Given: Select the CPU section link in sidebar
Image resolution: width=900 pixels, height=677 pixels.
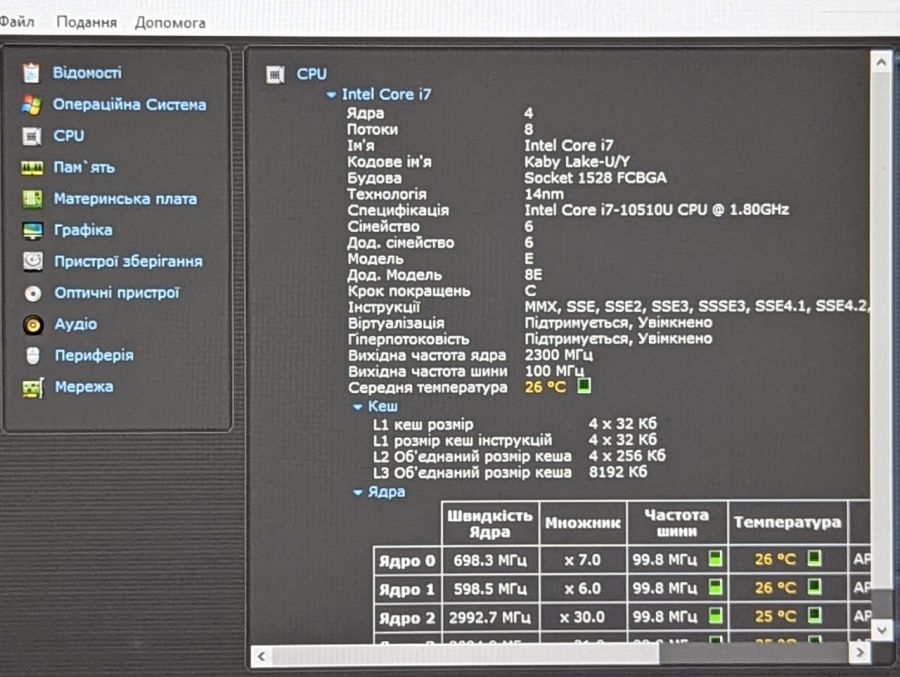Looking at the screenshot, I should point(69,136).
